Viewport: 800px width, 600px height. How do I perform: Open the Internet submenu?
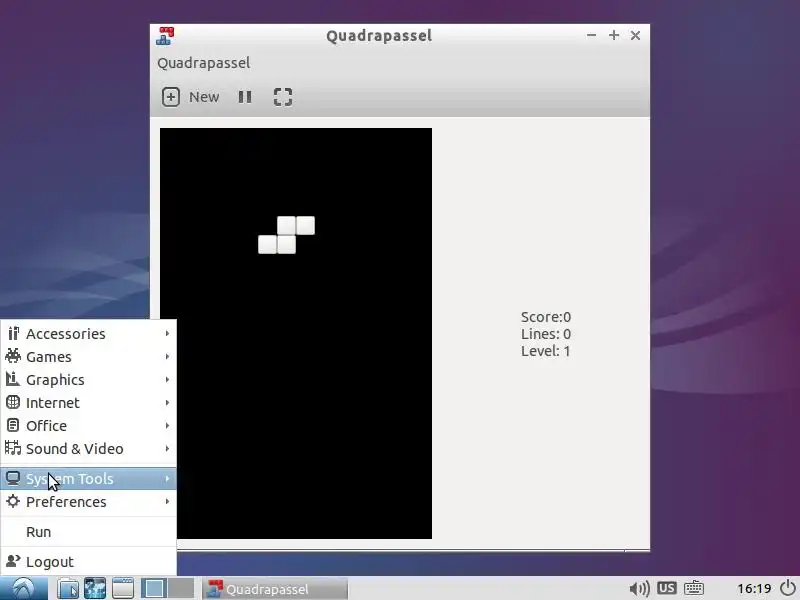coord(88,403)
